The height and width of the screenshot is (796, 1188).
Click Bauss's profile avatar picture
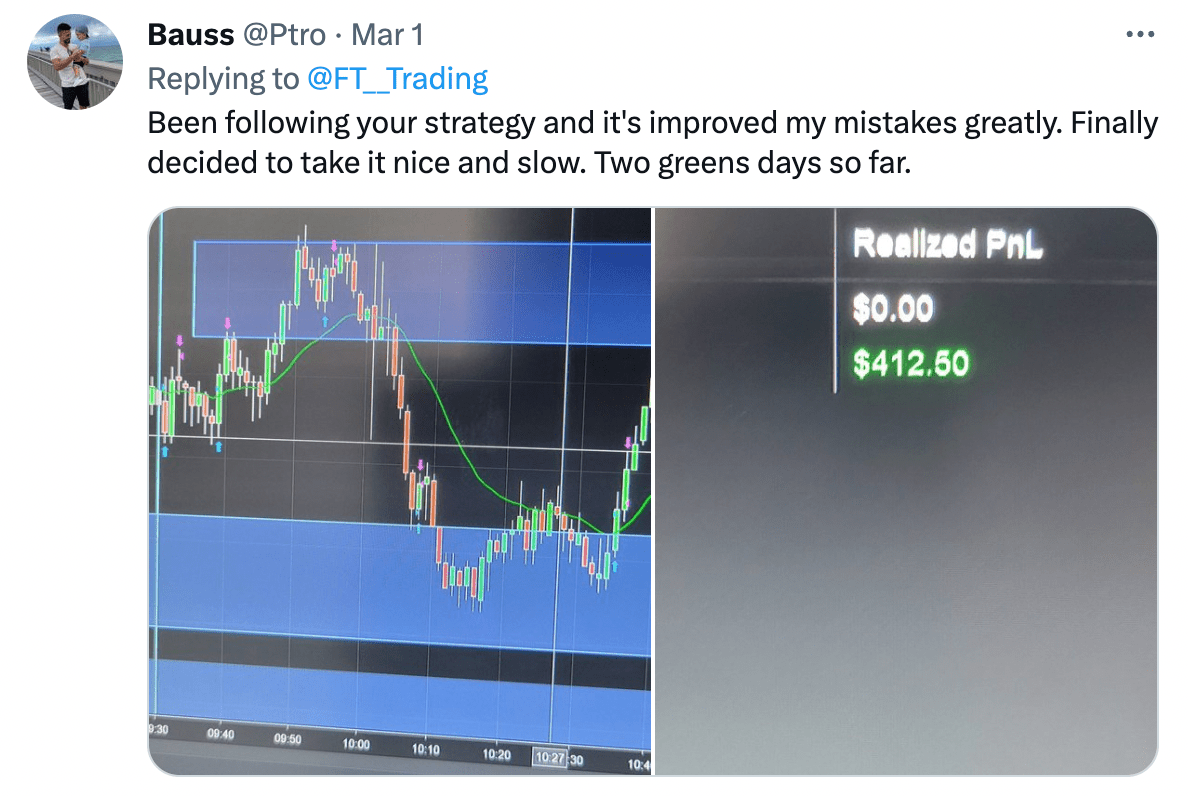click(x=74, y=62)
